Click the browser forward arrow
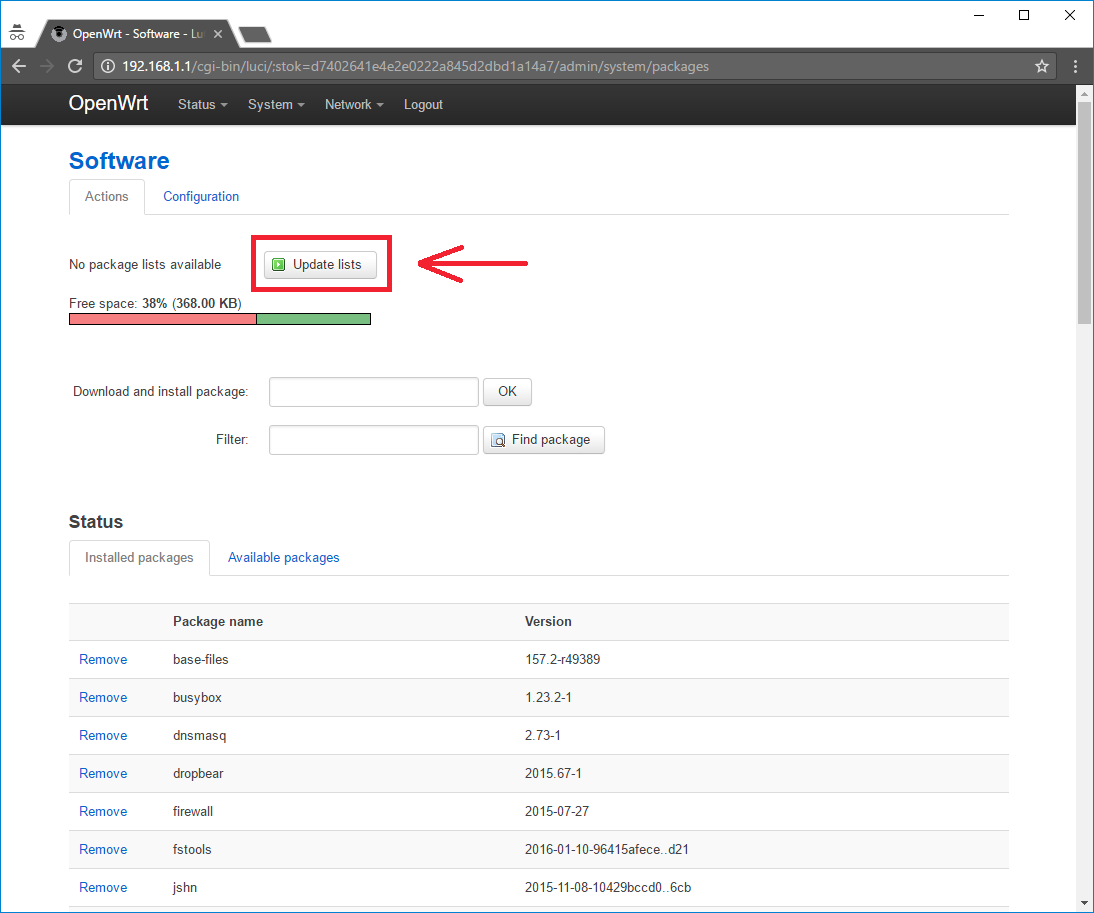The height and width of the screenshot is (913, 1094). click(x=47, y=66)
